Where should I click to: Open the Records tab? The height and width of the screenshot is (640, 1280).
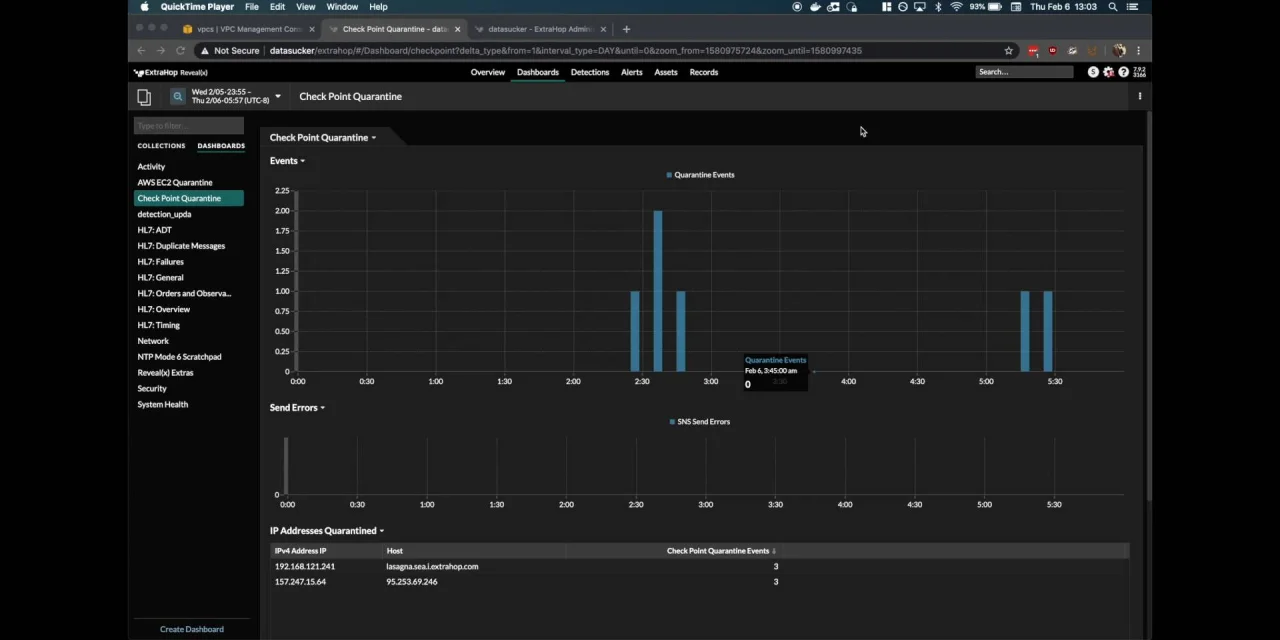704,72
